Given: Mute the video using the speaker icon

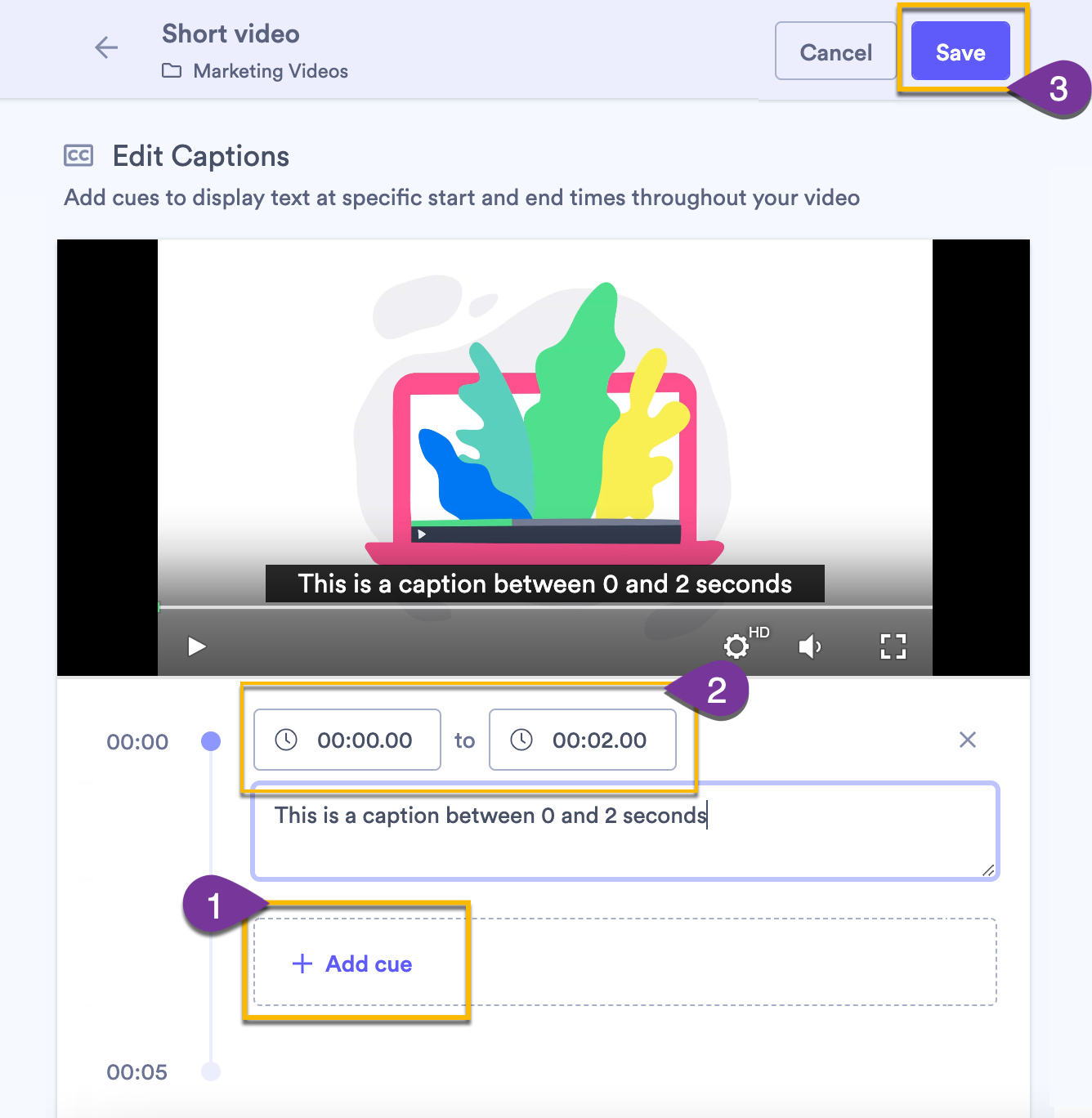Looking at the screenshot, I should (808, 646).
